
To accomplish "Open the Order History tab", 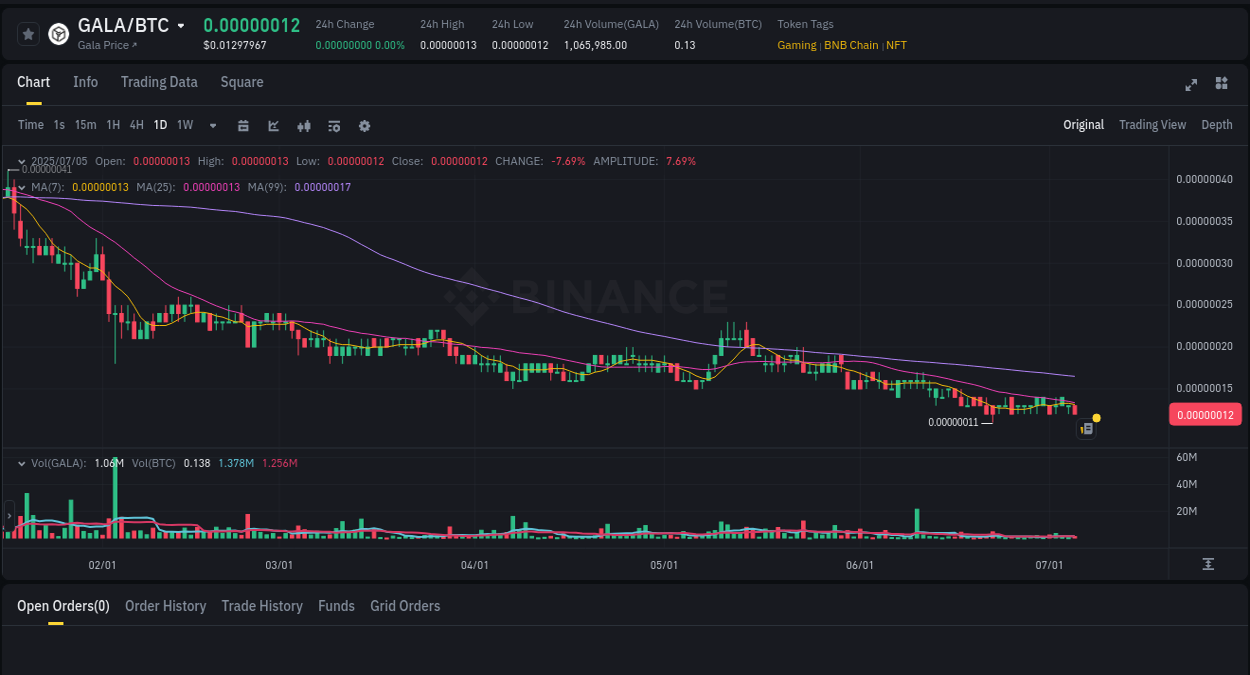I will [166, 606].
